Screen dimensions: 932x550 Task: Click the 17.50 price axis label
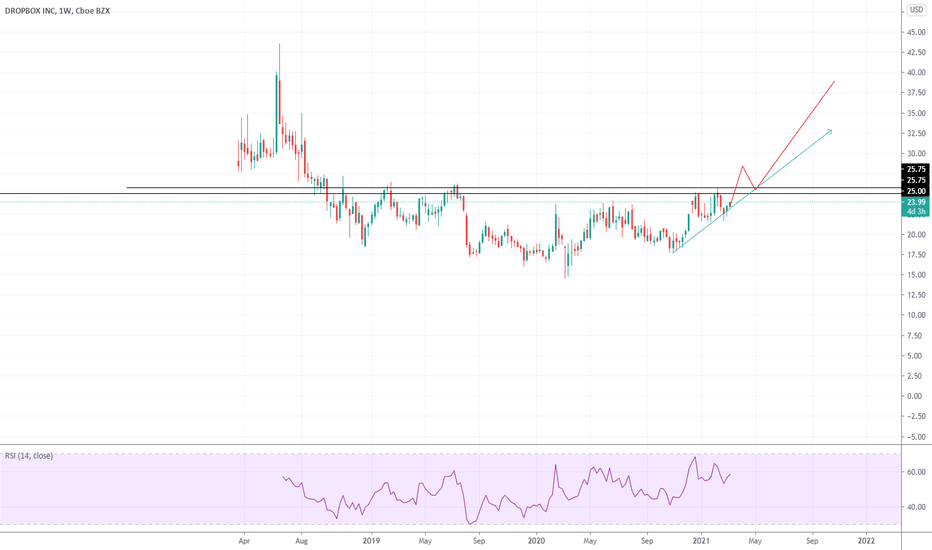point(916,254)
